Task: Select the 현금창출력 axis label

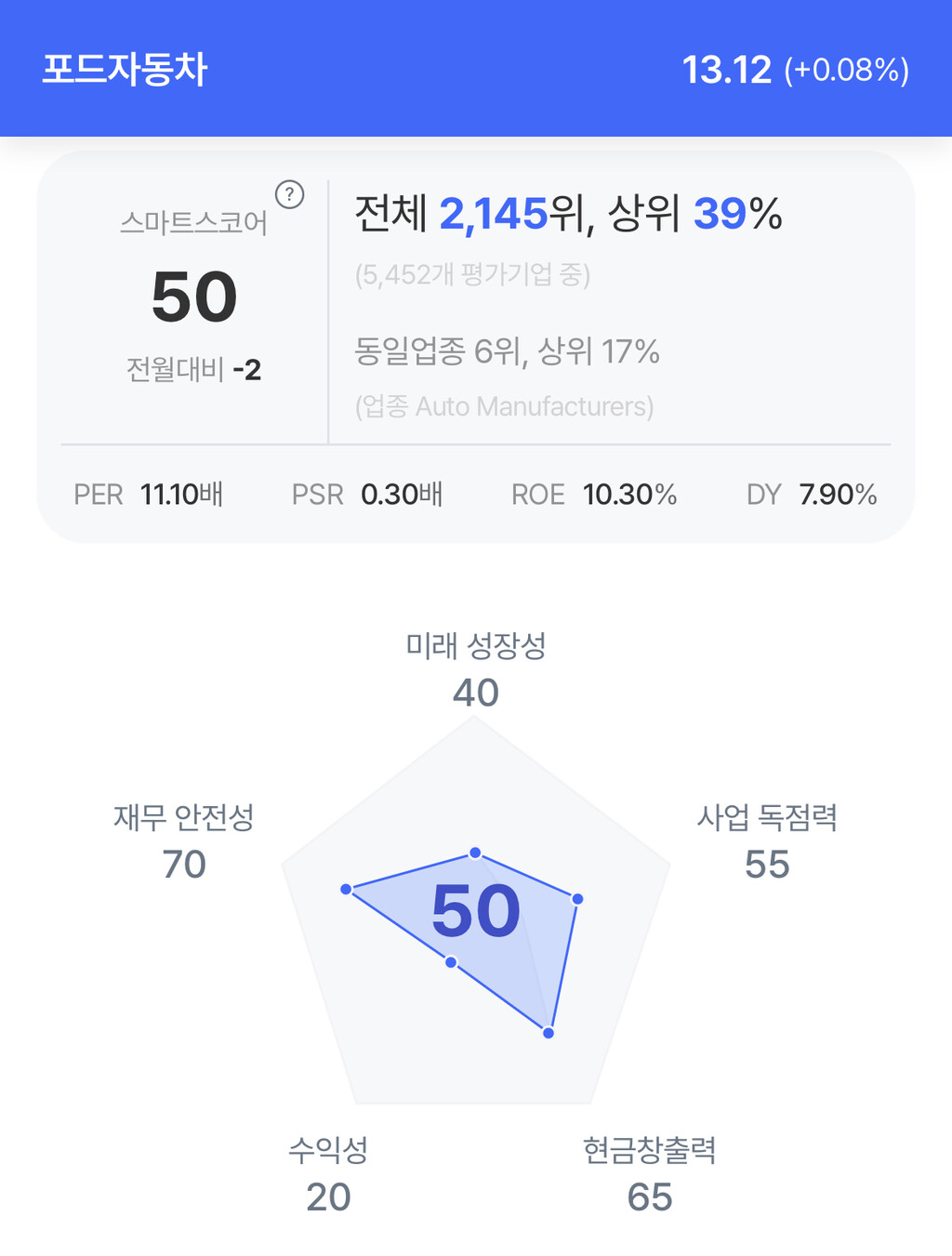Action: coord(650,1150)
